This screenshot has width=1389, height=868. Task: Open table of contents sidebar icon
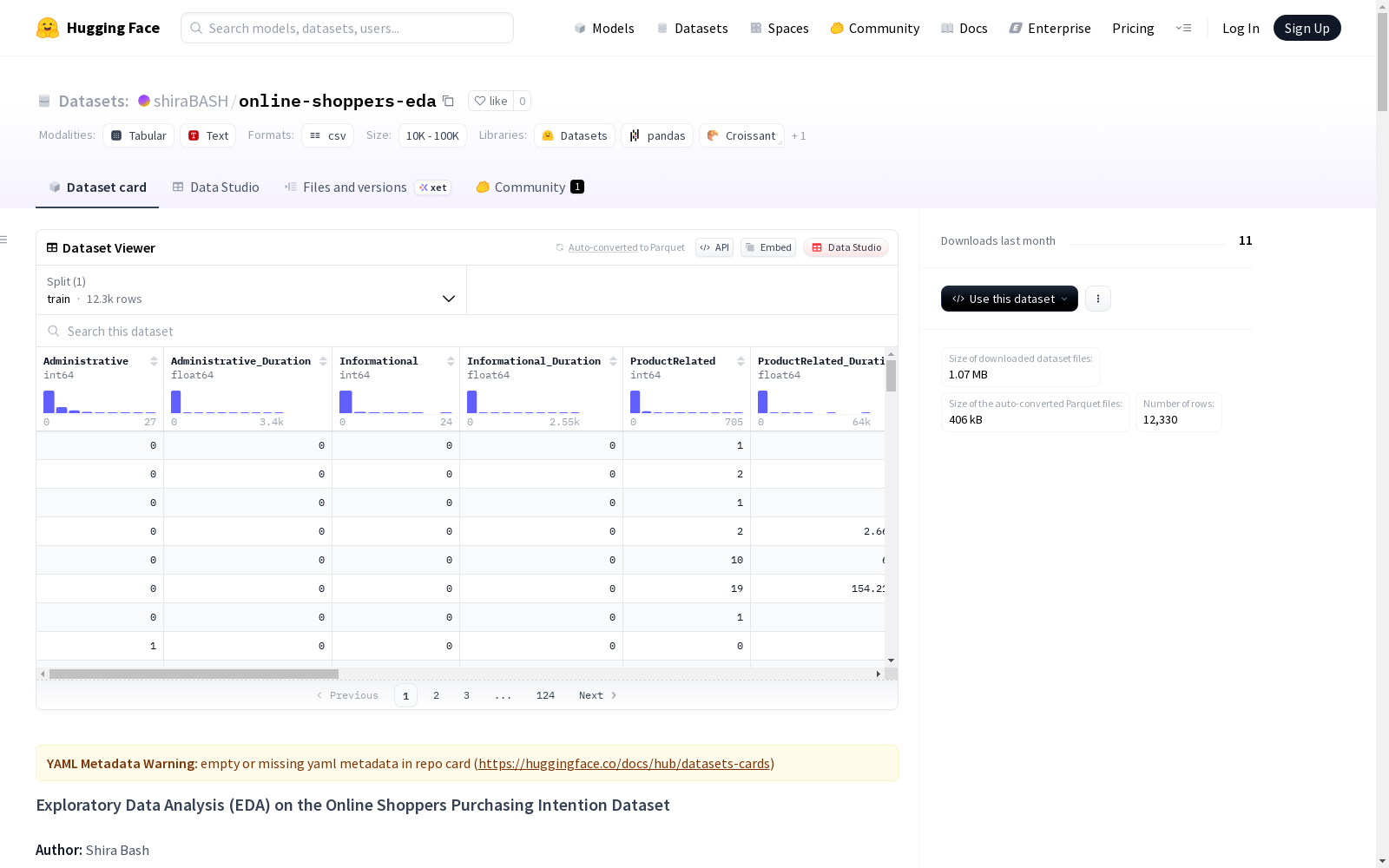tap(4, 240)
